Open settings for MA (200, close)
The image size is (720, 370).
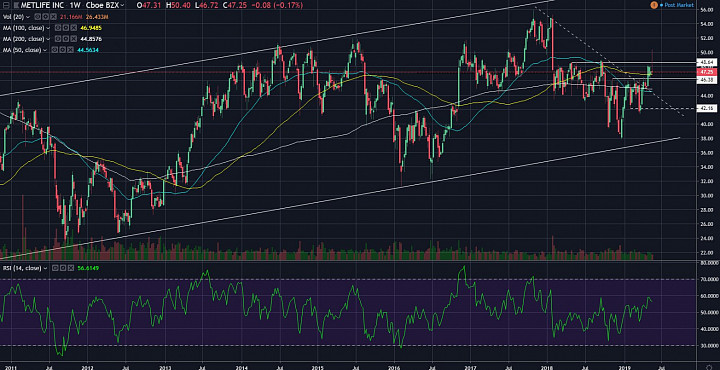coord(66,39)
